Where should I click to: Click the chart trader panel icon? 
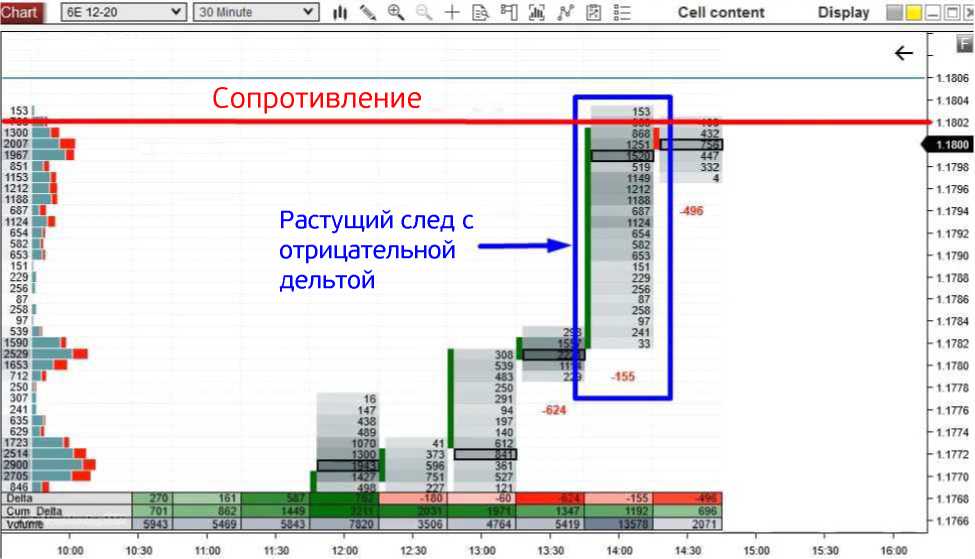click(509, 13)
